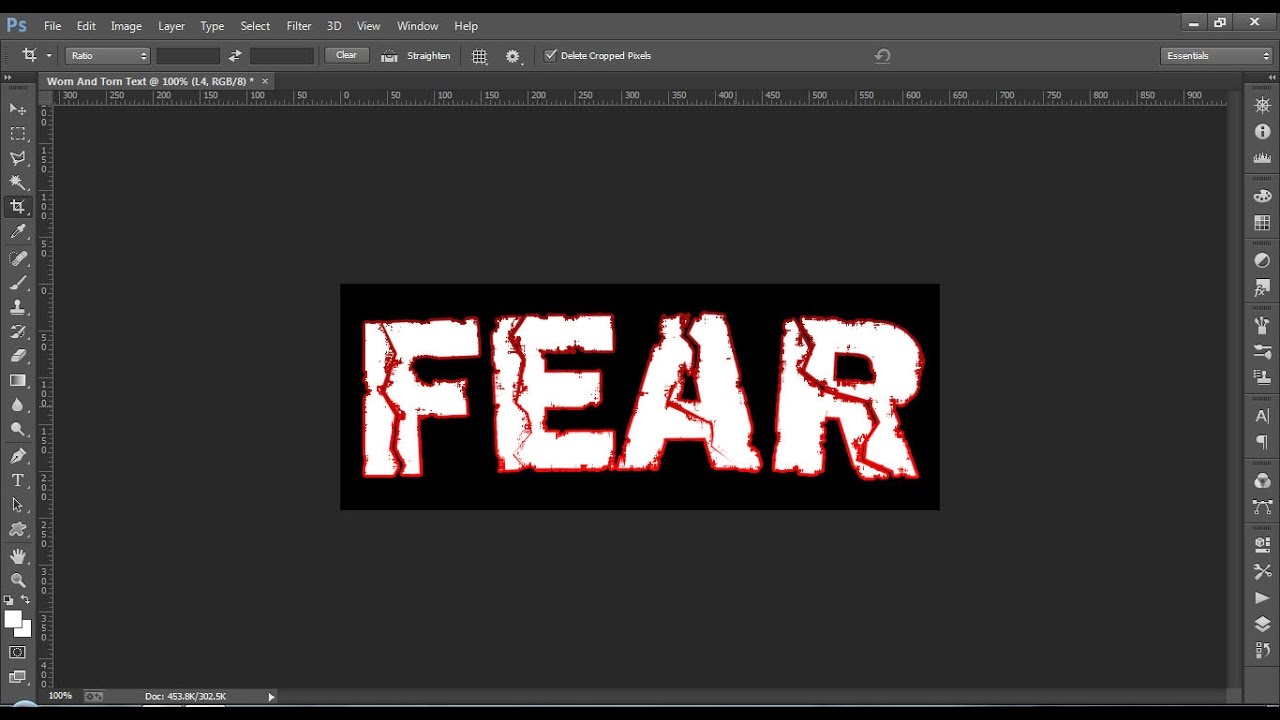Open additional crop settings gear
This screenshot has width=1280, height=720.
(514, 57)
